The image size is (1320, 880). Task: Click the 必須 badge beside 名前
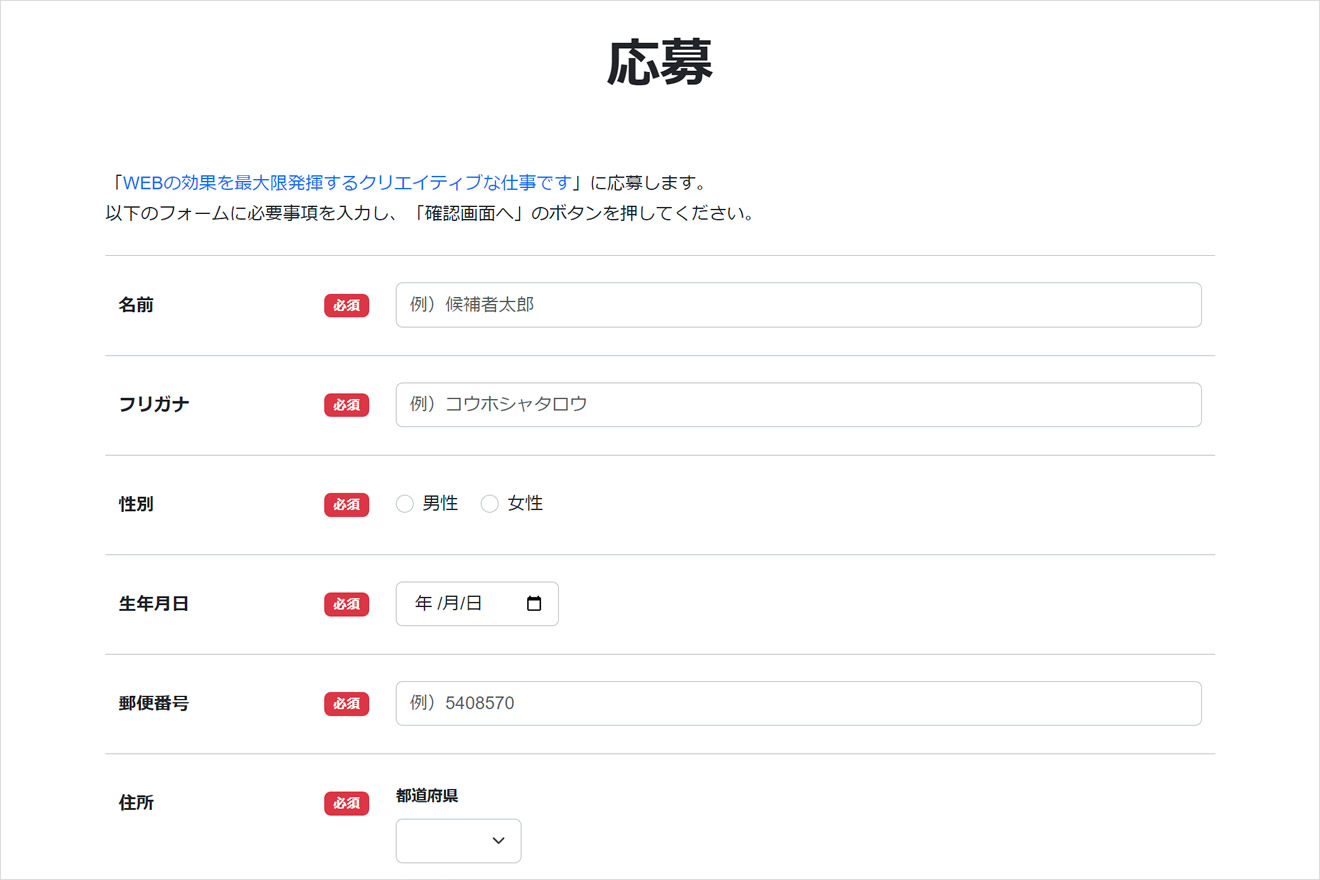tap(346, 305)
